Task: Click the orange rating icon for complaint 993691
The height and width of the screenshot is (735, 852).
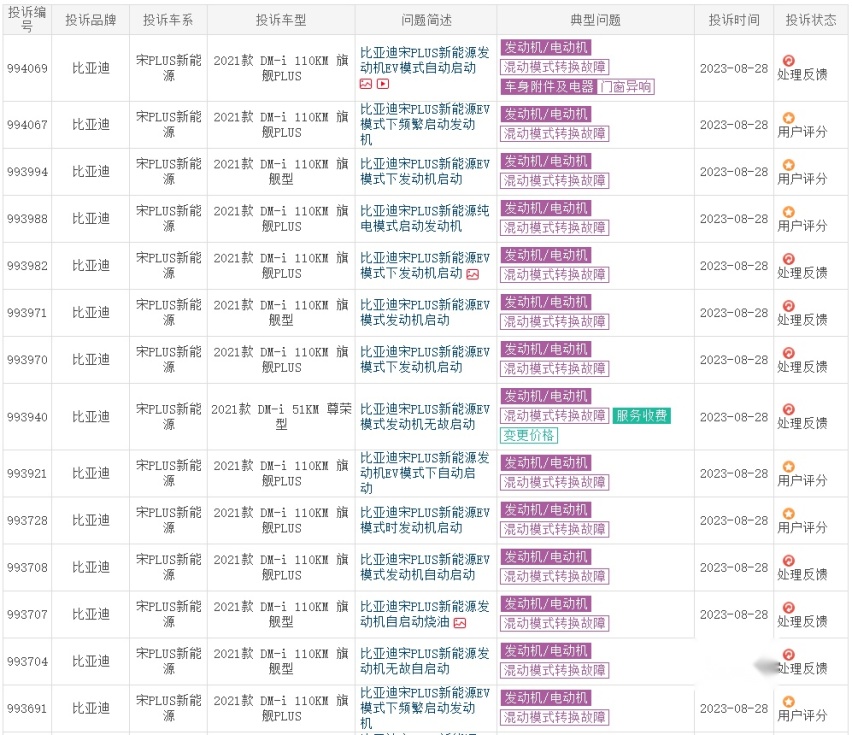Action: [x=788, y=701]
